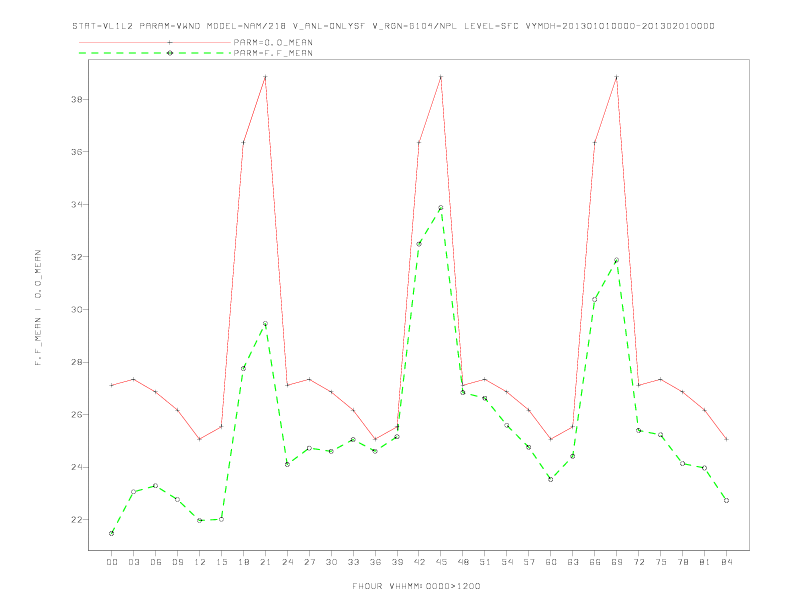Click the green circle marker at hour 60
792x612 pixels.
click(x=551, y=479)
